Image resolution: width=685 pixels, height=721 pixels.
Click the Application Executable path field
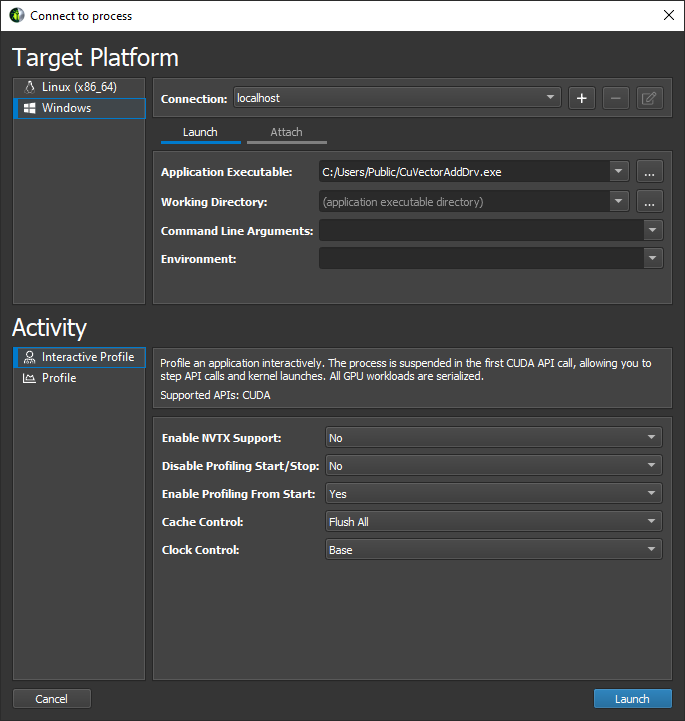464,172
